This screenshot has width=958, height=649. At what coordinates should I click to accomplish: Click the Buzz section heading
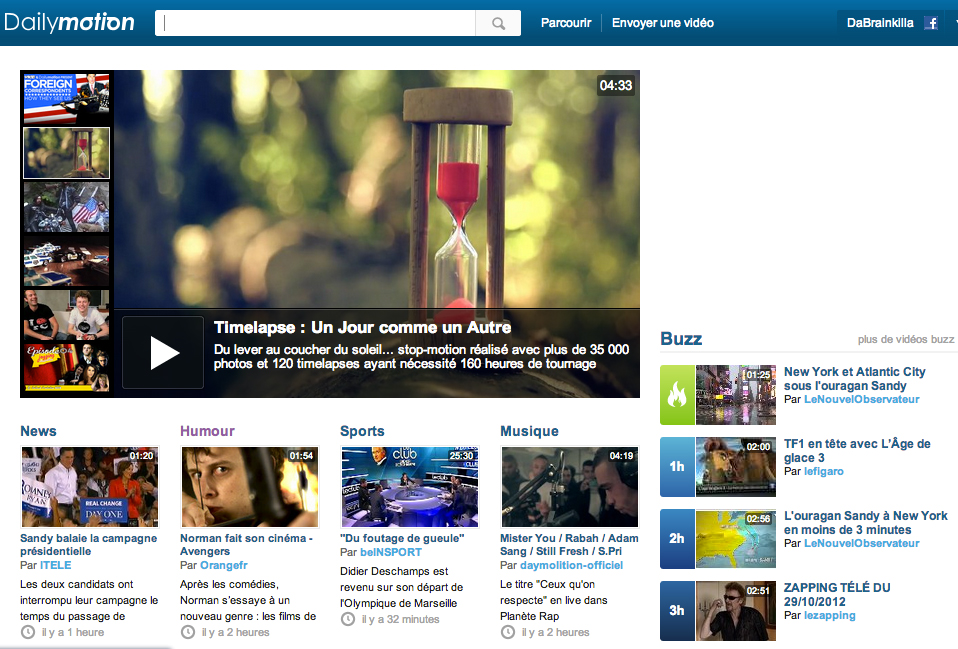click(x=681, y=339)
